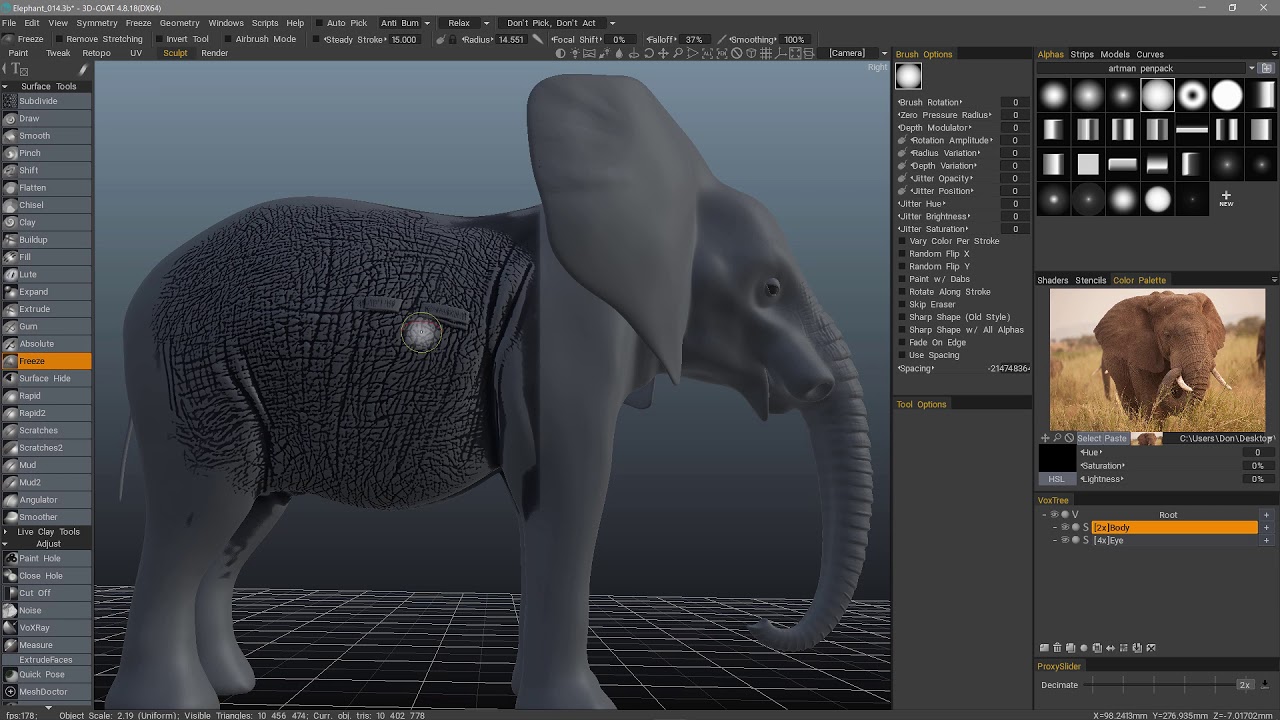Choose the Smooth tool

(x=46, y=136)
